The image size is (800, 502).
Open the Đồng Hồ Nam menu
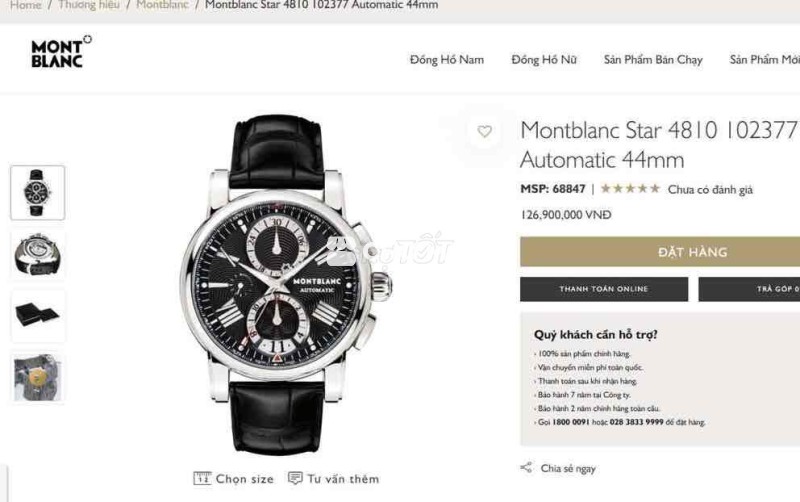click(447, 60)
